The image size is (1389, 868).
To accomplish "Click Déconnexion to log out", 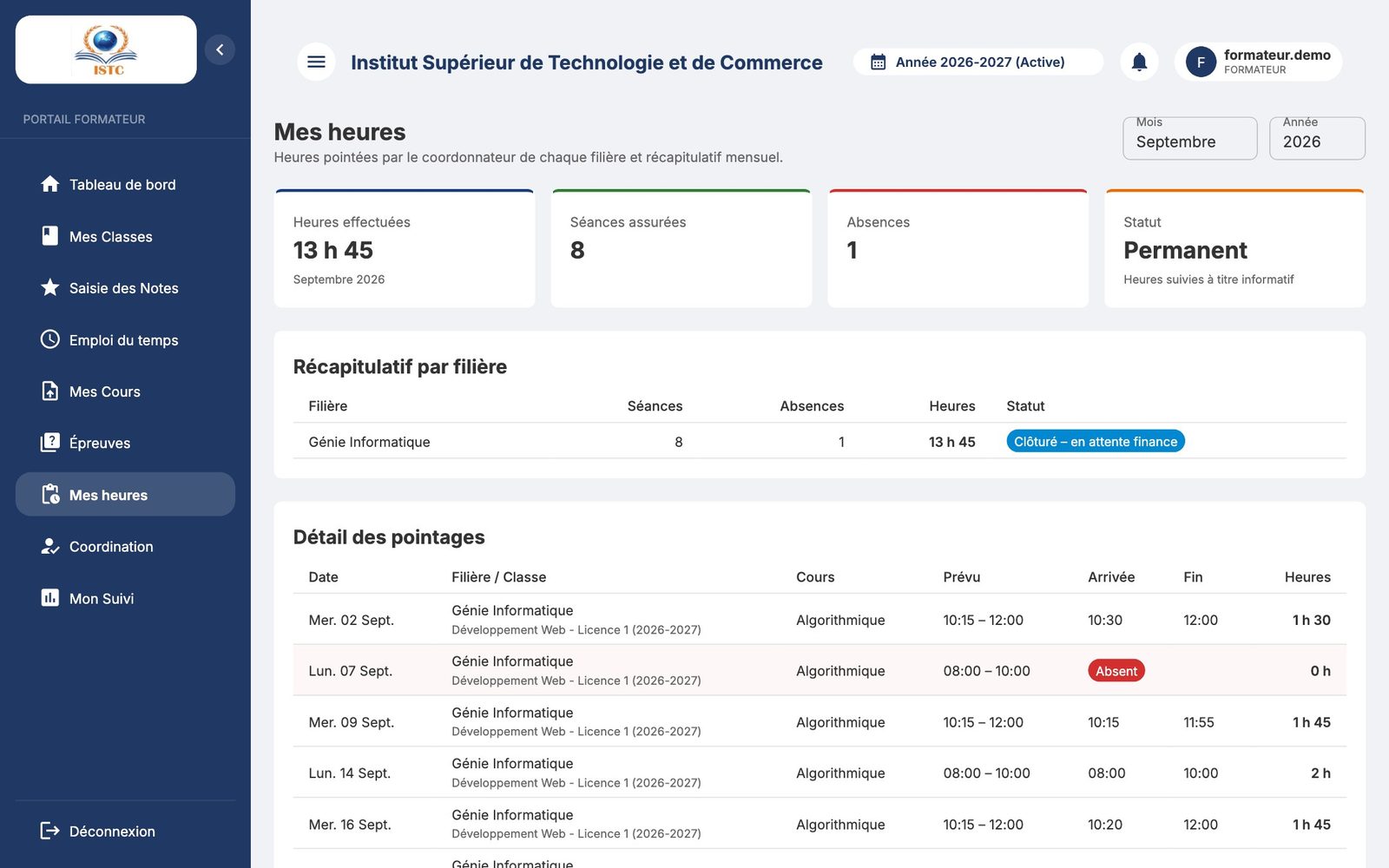I will [125, 831].
